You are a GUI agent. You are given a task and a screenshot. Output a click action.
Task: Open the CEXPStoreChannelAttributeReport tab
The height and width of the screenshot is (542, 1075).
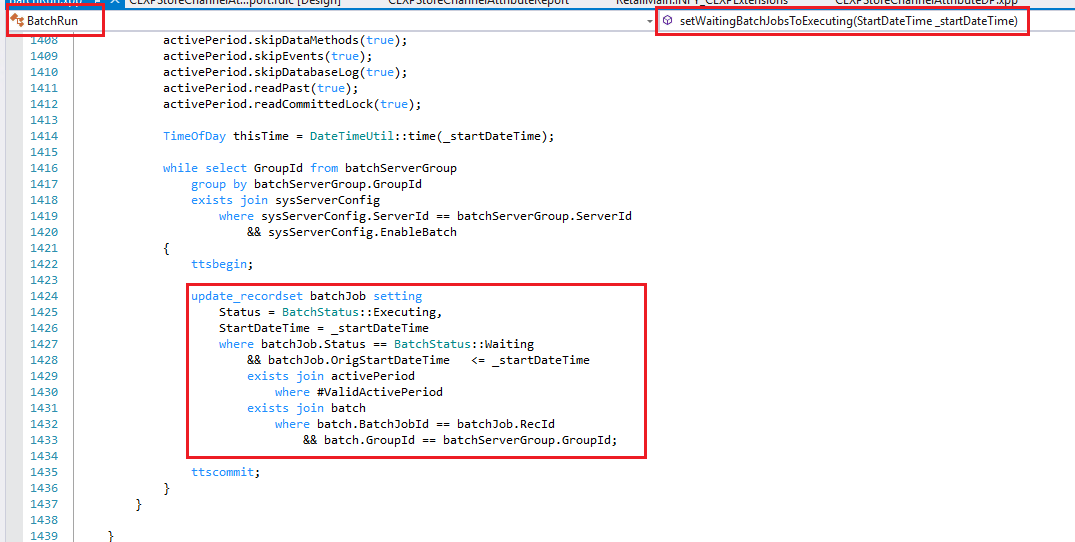pyautogui.click(x=476, y=3)
